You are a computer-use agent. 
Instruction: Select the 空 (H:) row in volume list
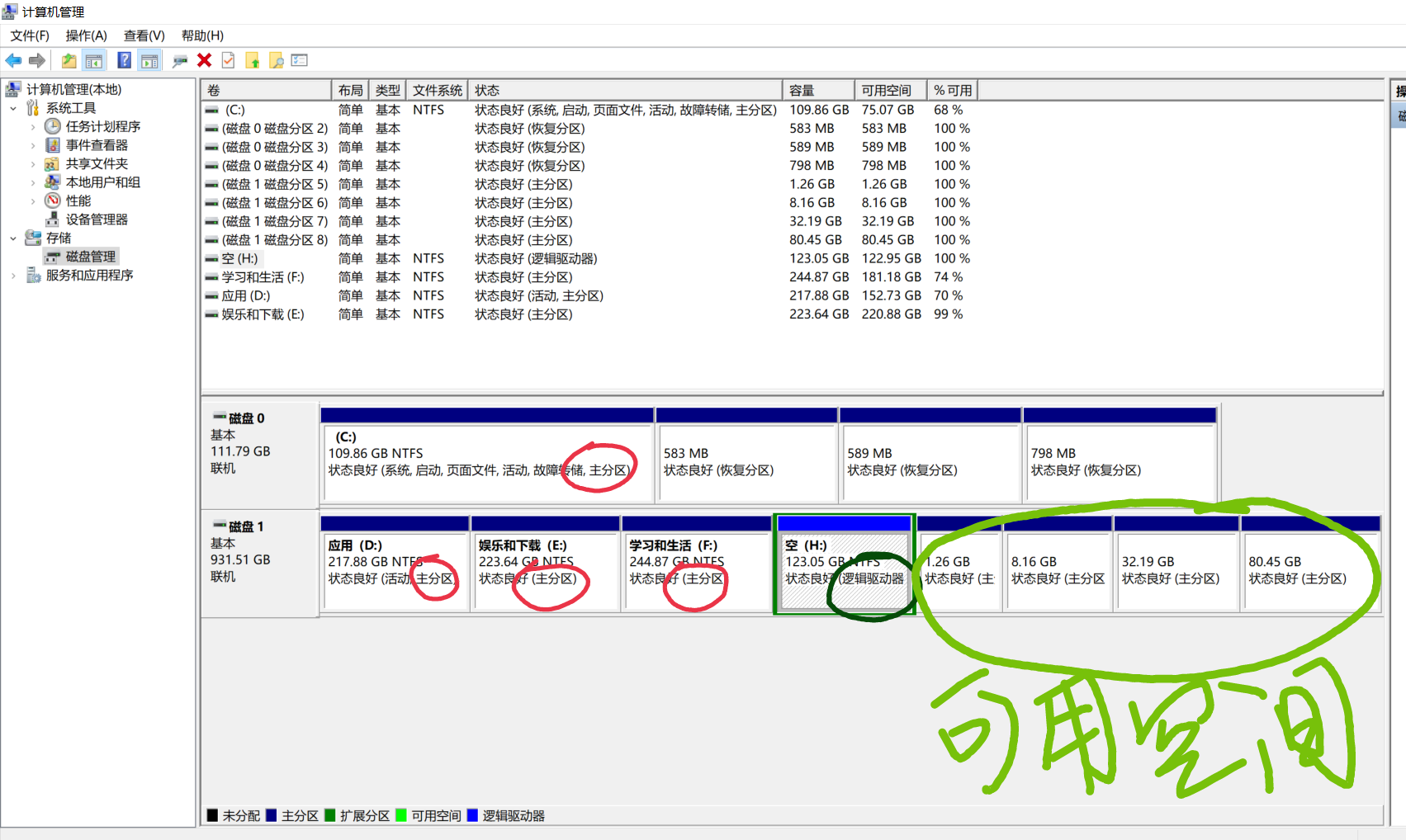pyautogui.click(x=591, y=258)
